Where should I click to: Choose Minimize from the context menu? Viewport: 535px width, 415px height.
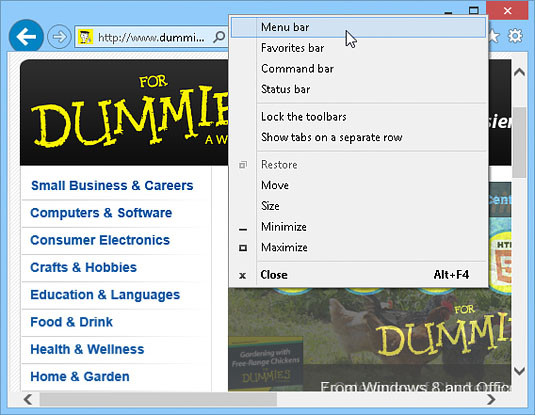point(358,227)
